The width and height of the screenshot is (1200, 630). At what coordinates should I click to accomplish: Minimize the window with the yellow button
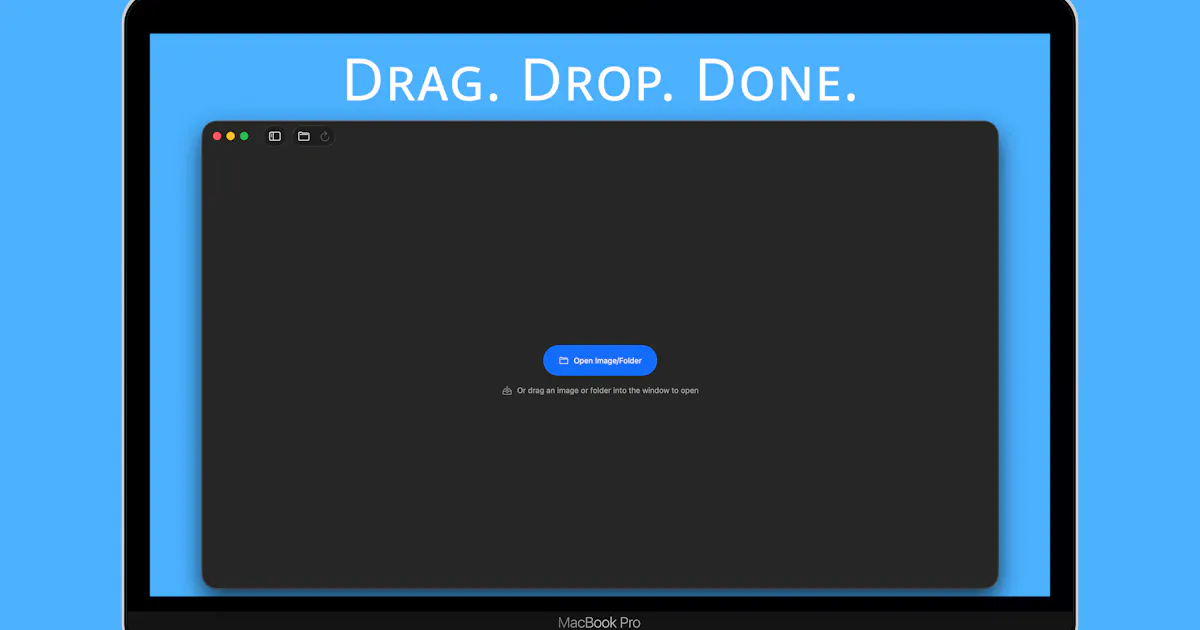coord(231,136)
